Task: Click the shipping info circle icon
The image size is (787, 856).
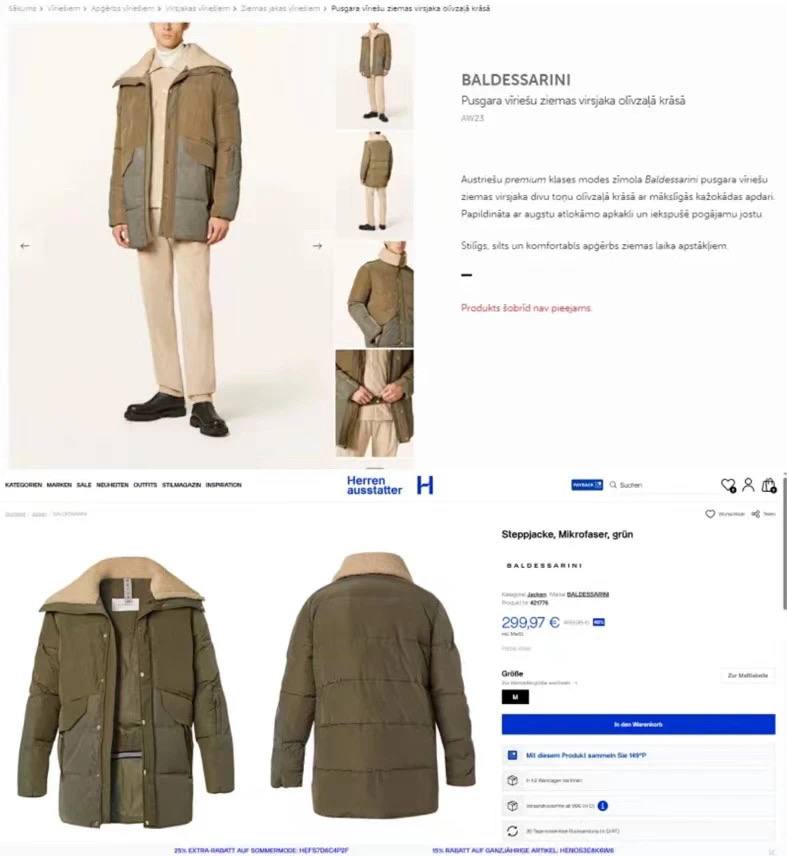Action: pos(603,806)
